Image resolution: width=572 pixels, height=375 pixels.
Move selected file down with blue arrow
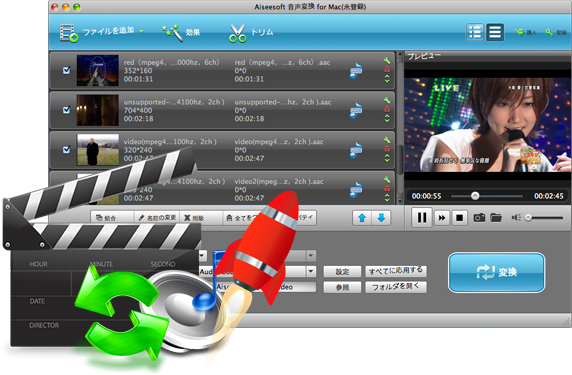pos(381,218)
